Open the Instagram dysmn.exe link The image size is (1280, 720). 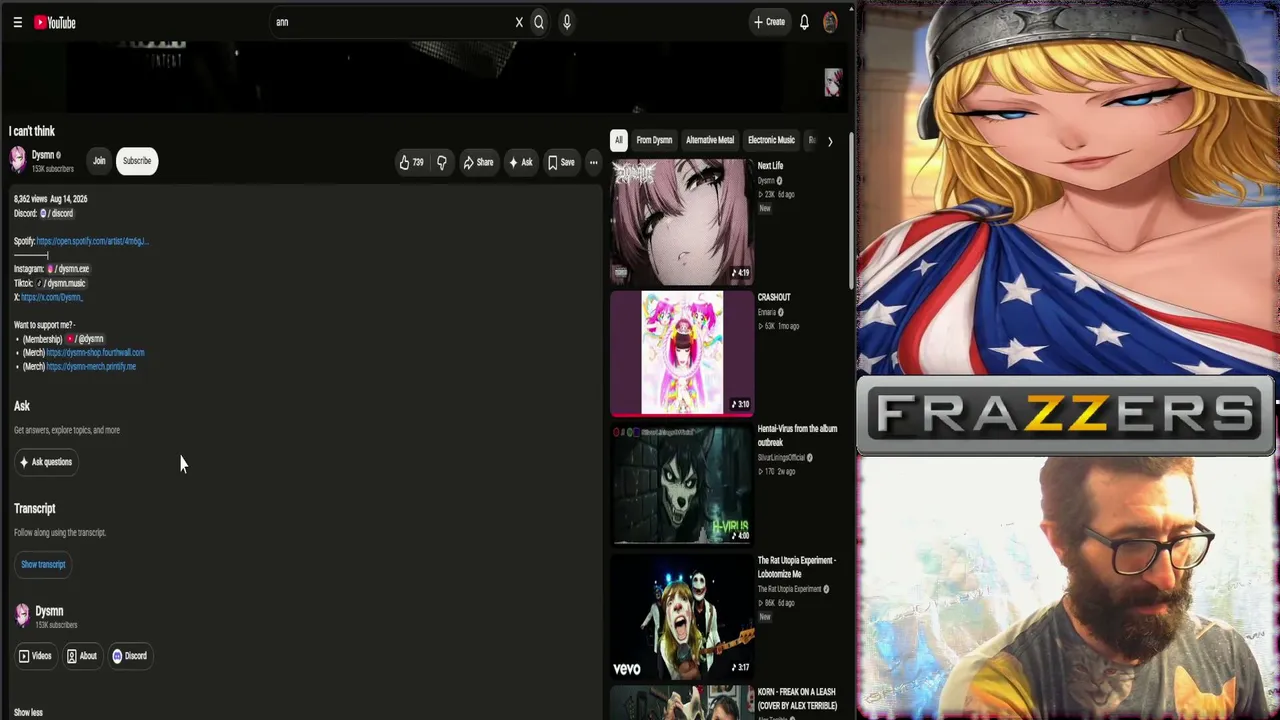(69, 269)
